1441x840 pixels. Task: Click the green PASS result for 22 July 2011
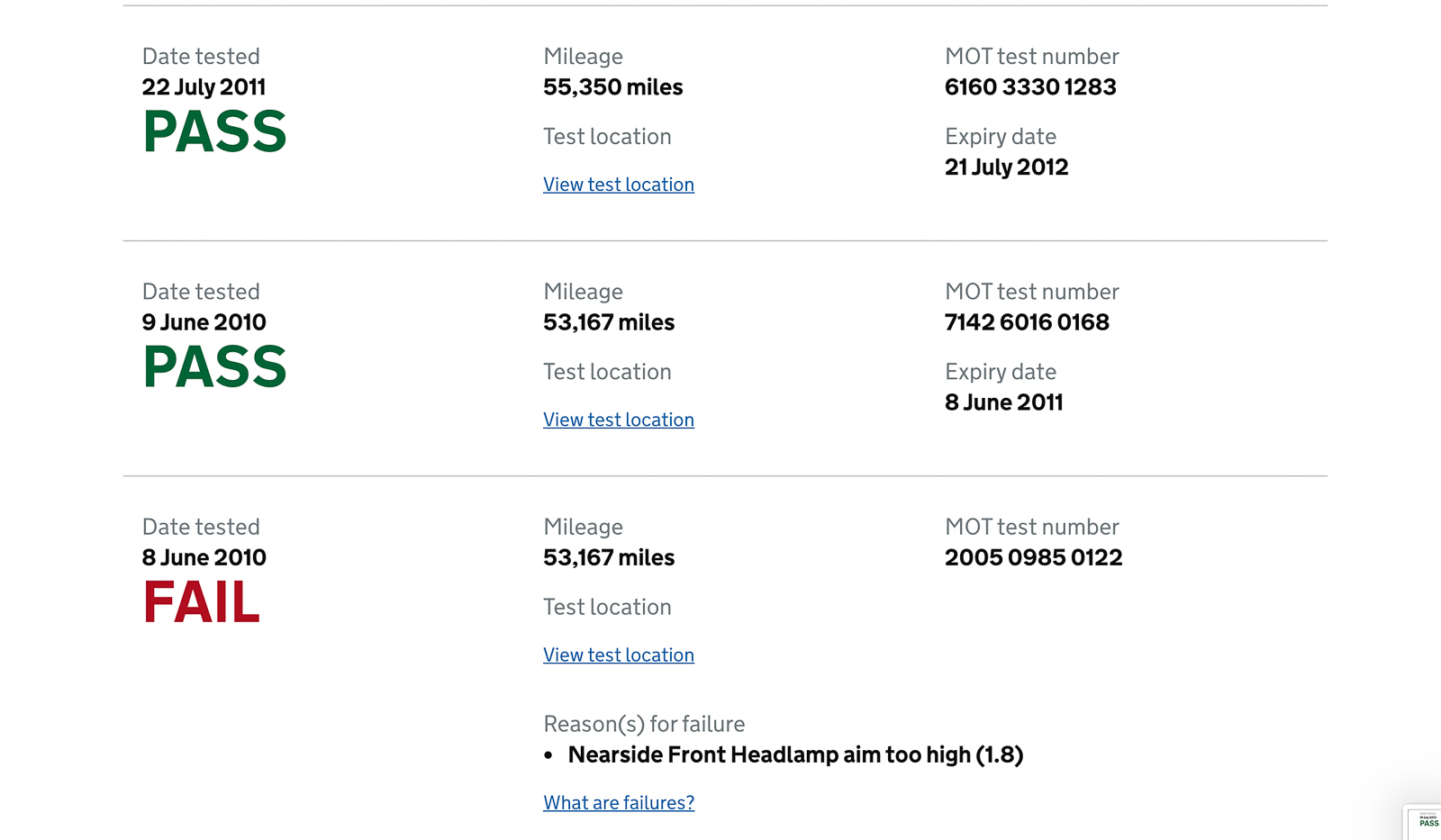coord(214,132)
